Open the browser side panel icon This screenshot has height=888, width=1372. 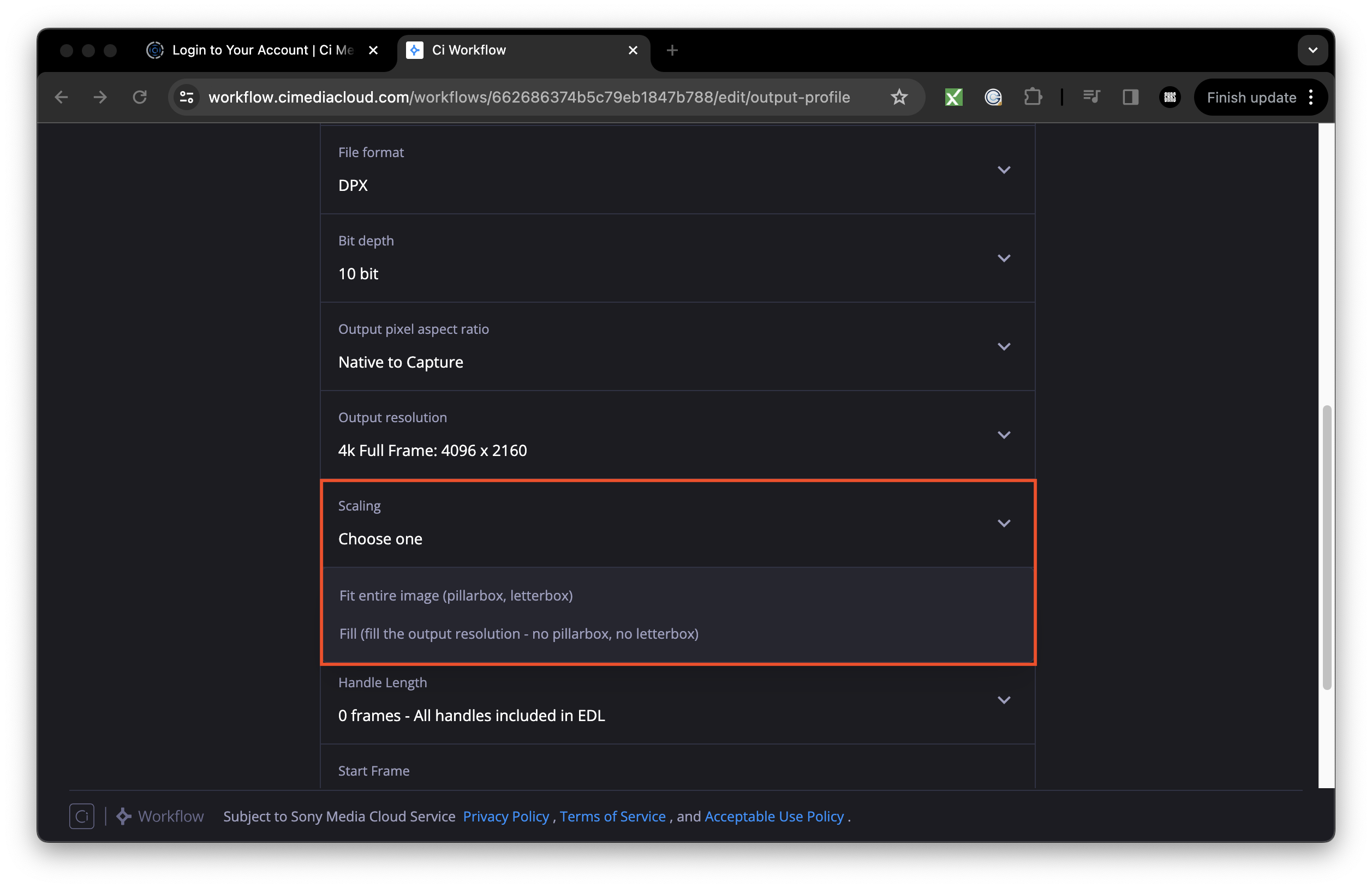[1129, 97]
